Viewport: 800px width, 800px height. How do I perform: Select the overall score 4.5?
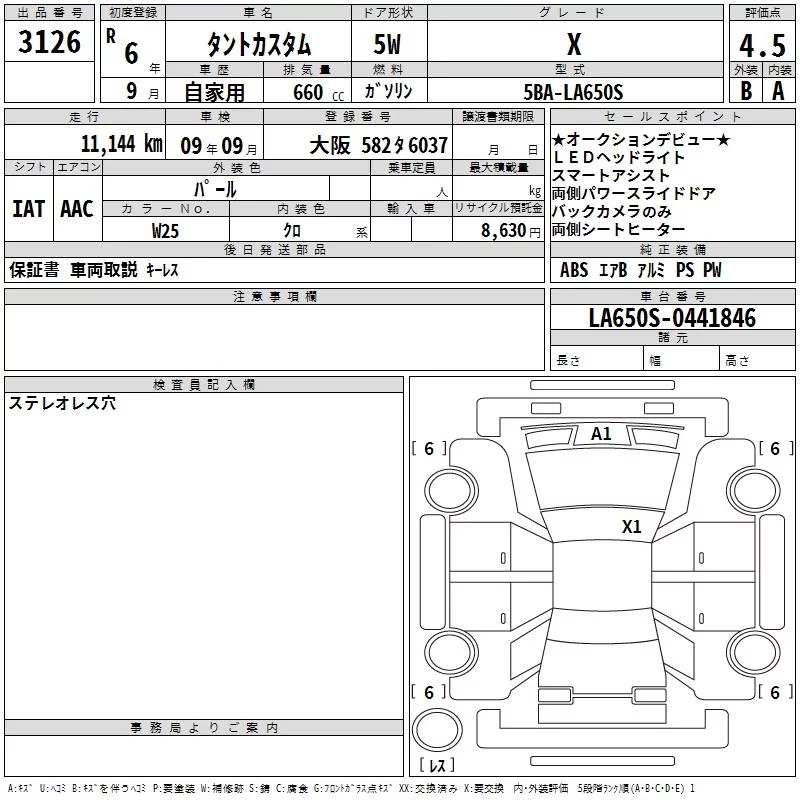tap(762, 46)
